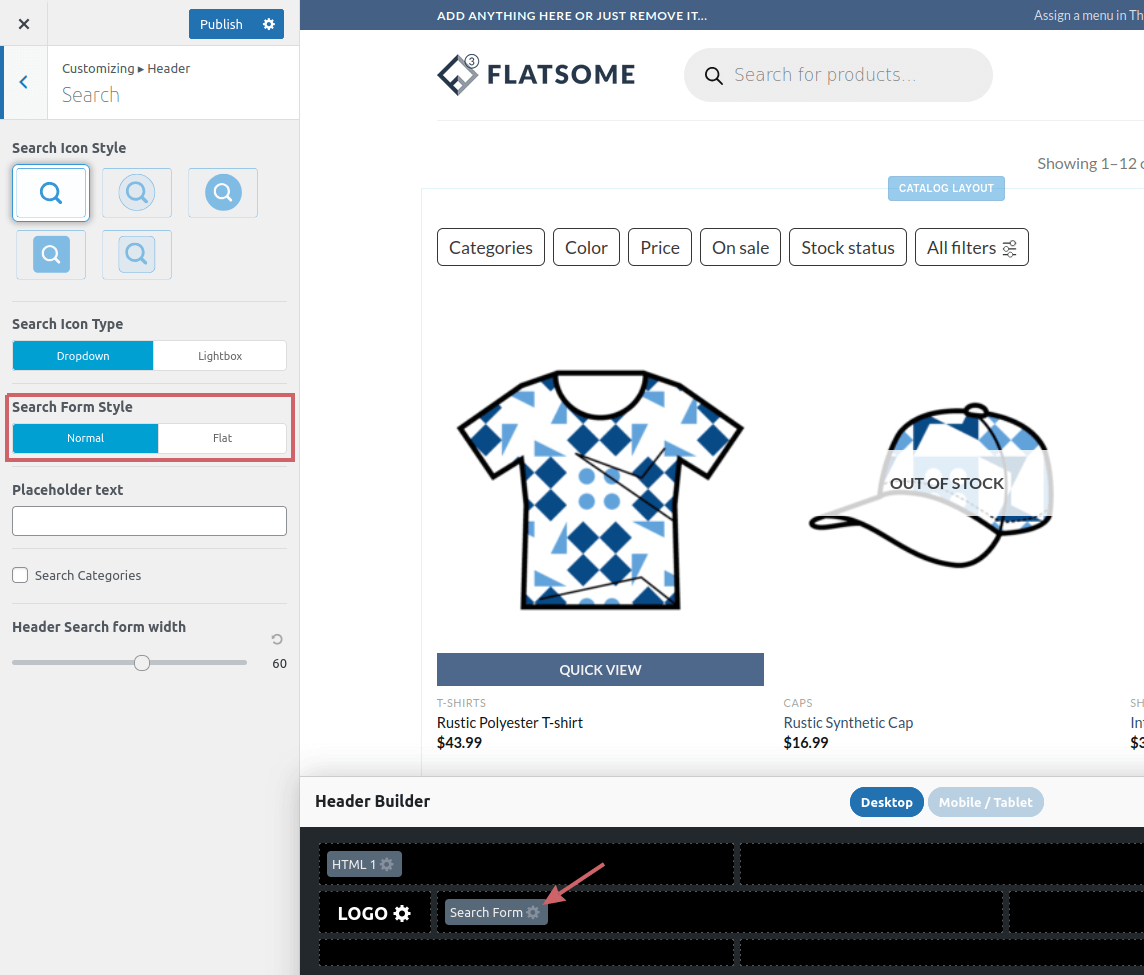The image size is (1144, 975).
Task: Select the filled circle search icon style
Action: tap(222, 192)
